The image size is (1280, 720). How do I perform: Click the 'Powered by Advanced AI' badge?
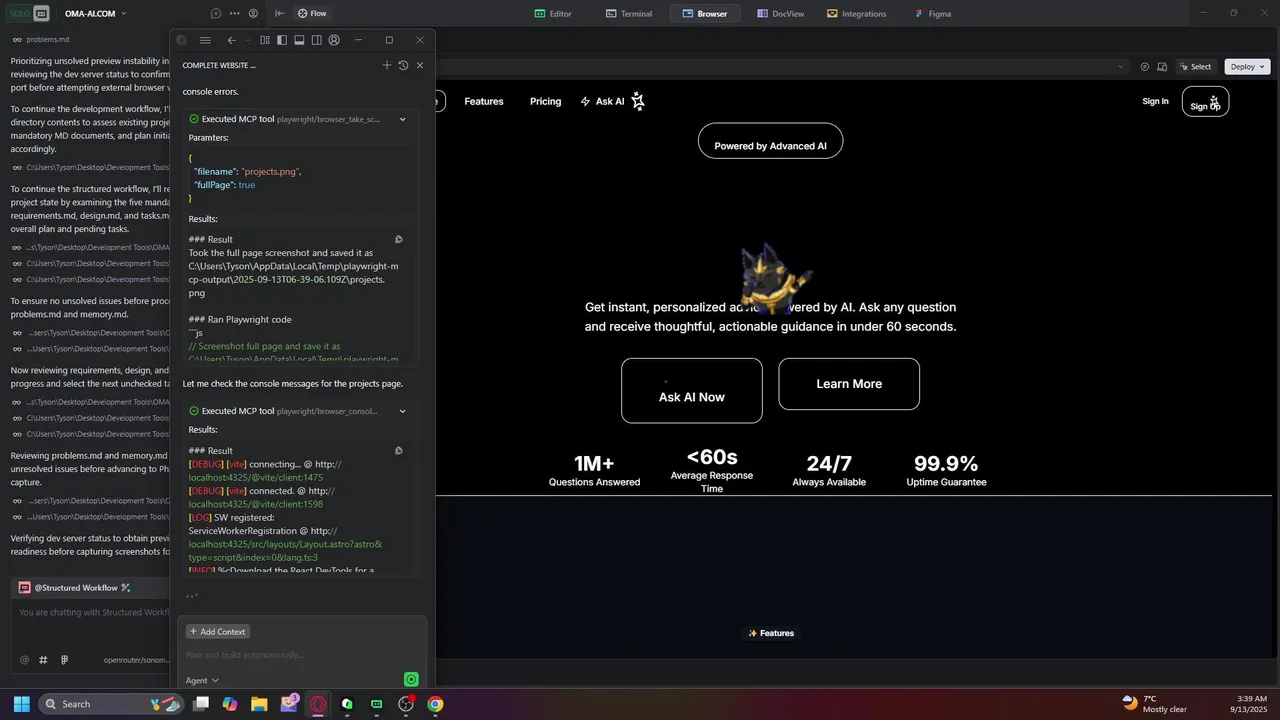[770, 141]
